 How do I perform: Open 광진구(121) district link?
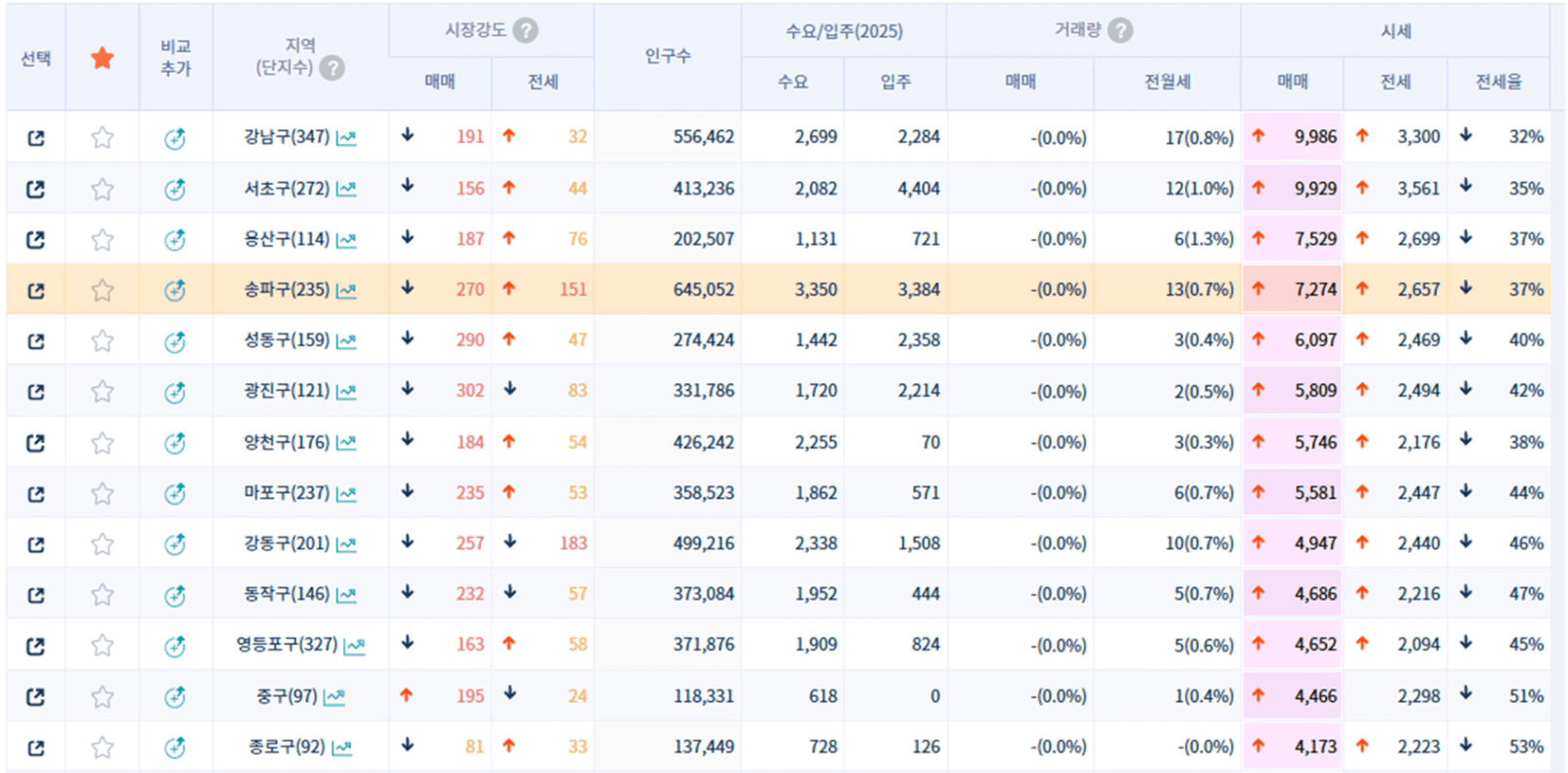[x=286, y=391]
